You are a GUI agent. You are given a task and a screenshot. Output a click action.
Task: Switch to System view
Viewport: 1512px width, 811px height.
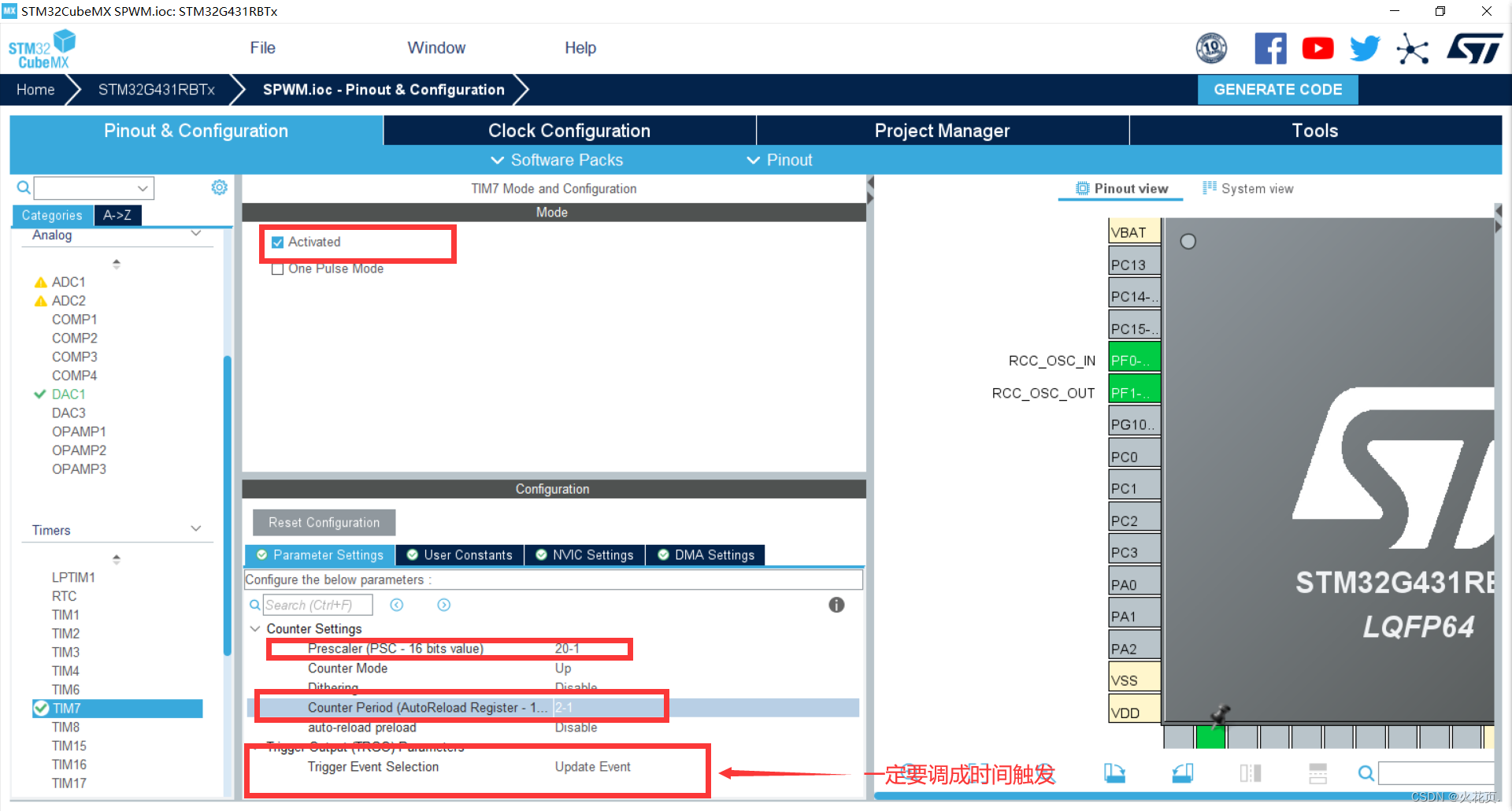[x=1248, y=188]
